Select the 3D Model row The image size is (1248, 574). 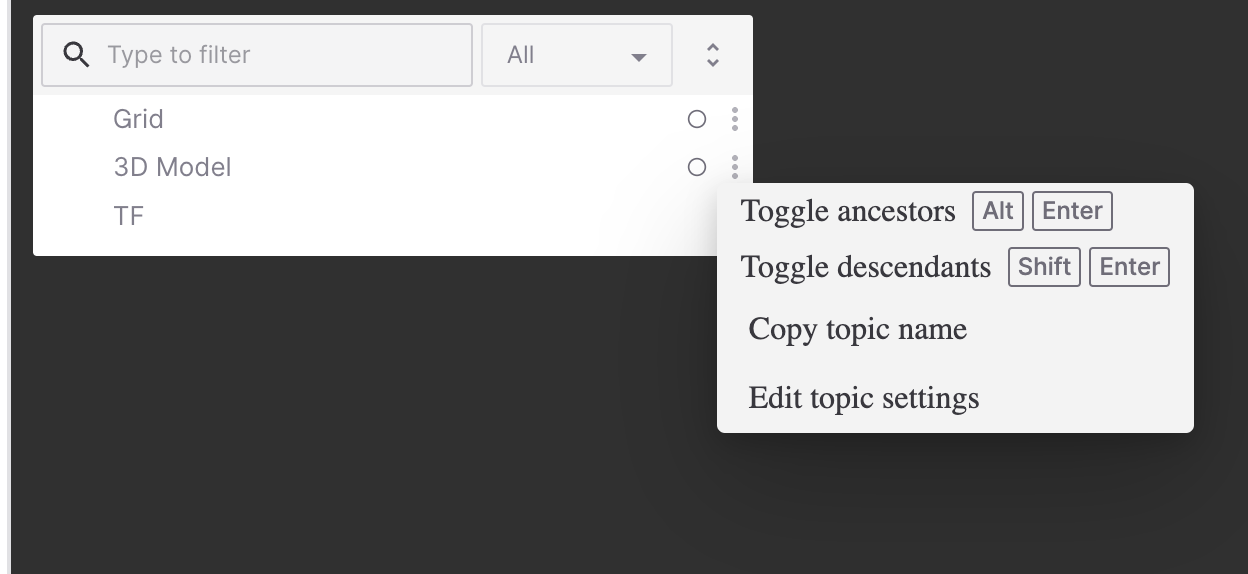(x=392, y=167)
